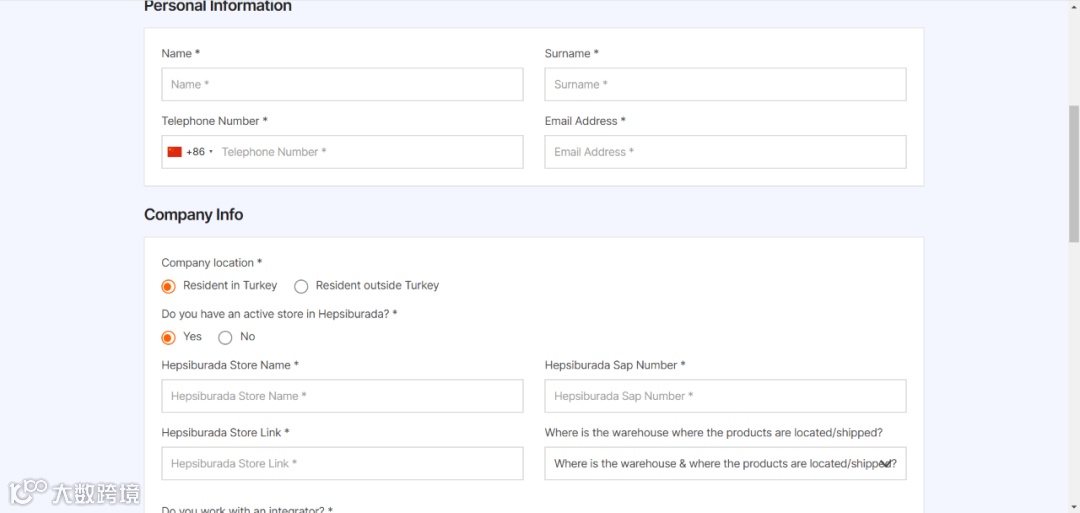Focus the Email Address input field
1080x513 pixels.
point(725,152)
